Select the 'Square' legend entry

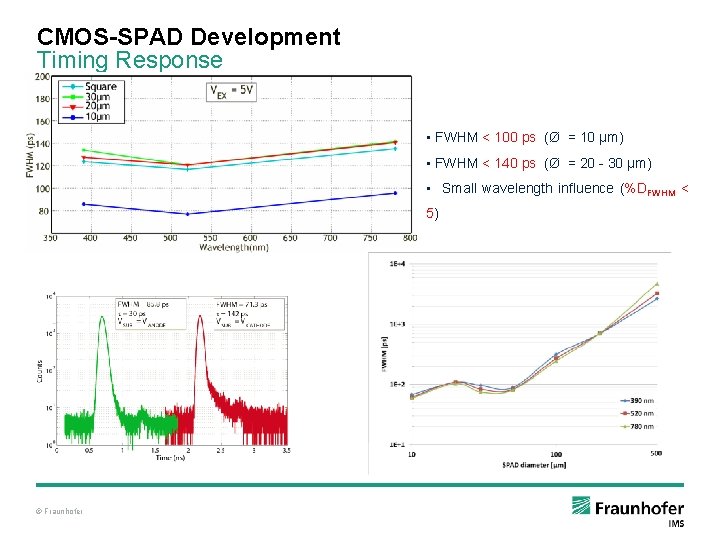pyautogui.click(x=89, y=87)
